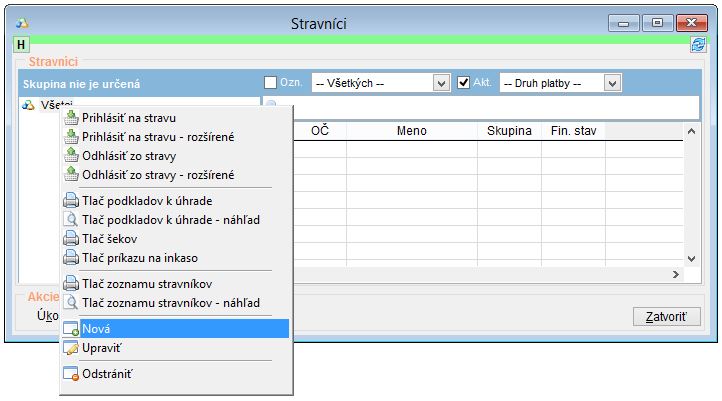
Task: Click the refresh icon at top right
Action: pos(698,45)
